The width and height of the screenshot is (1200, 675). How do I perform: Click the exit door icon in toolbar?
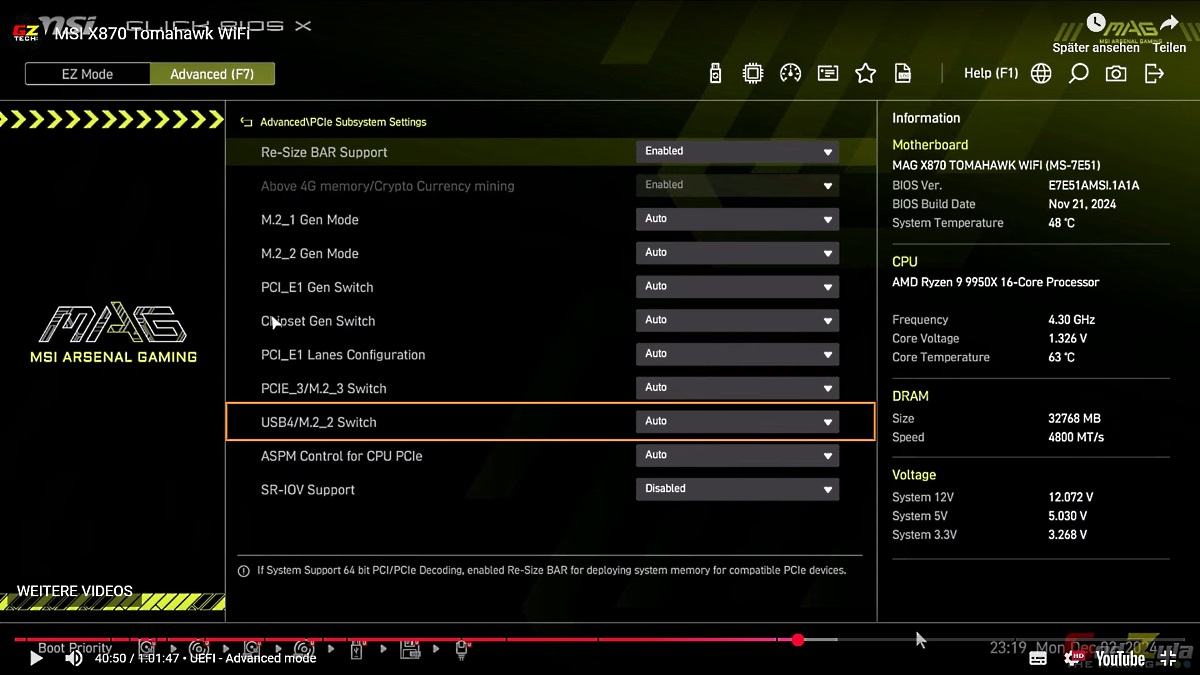[x=1154, y=73]
